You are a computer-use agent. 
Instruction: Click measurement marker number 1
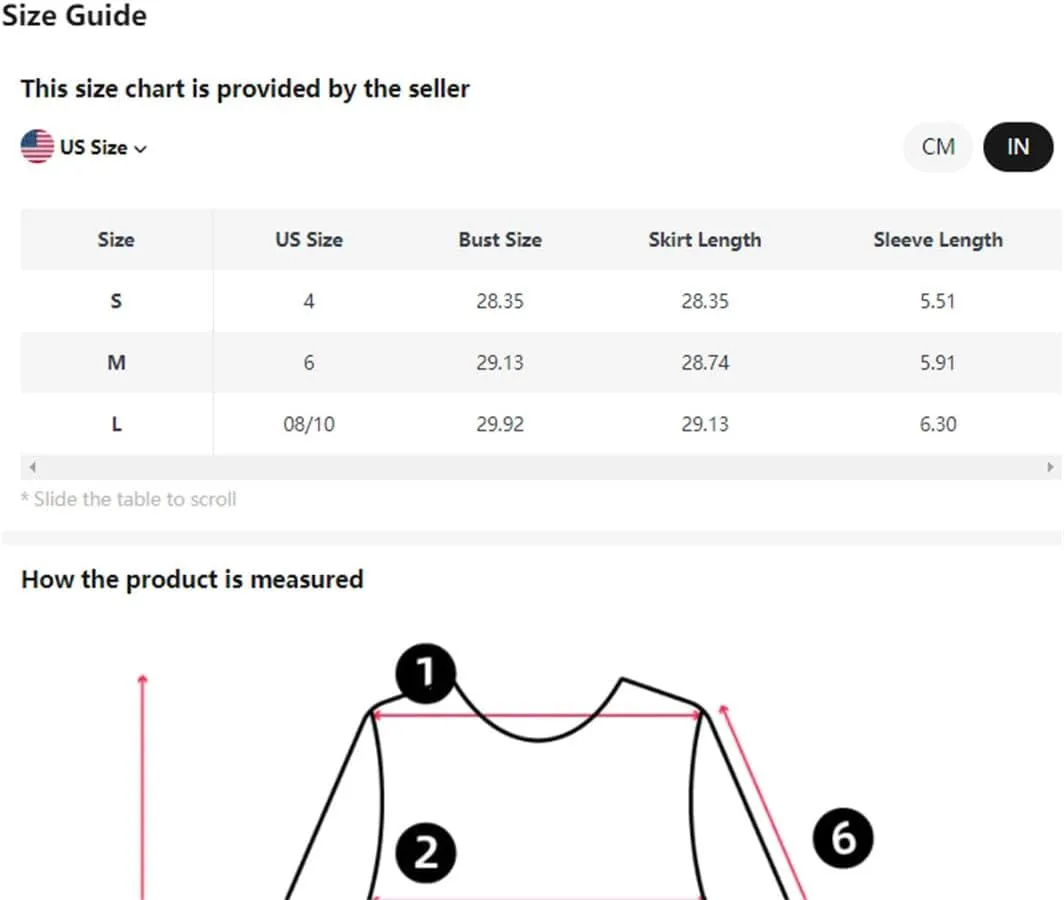(x=425, y=673)
